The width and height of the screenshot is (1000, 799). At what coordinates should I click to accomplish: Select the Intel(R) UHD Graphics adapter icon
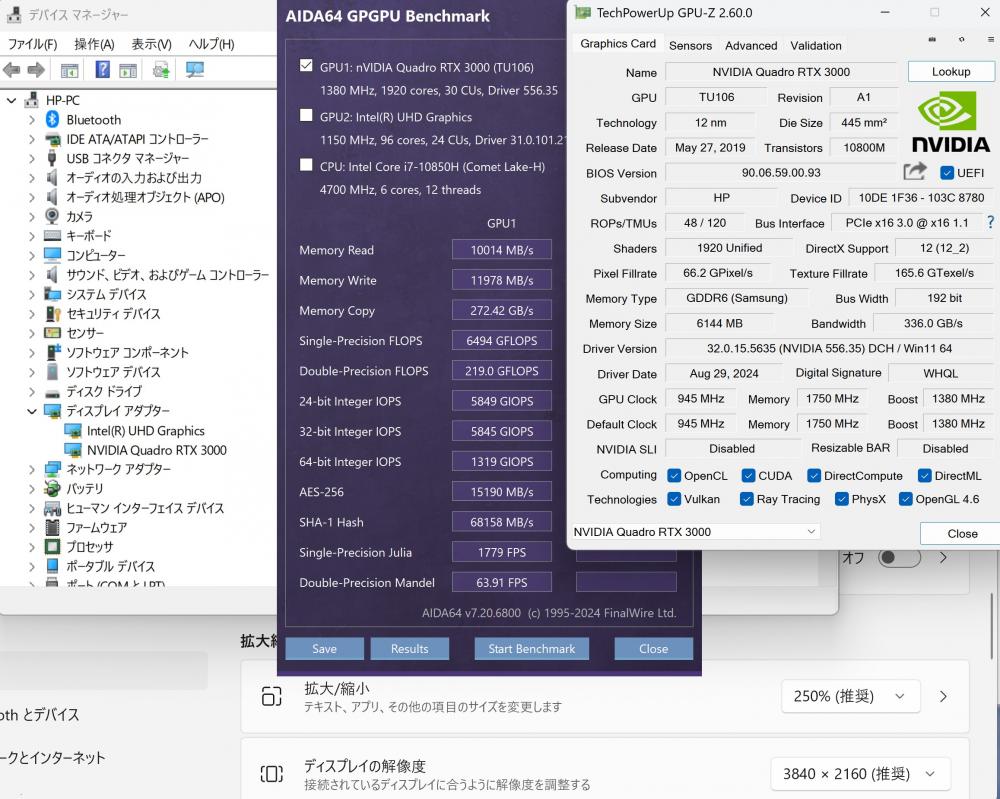73,430
